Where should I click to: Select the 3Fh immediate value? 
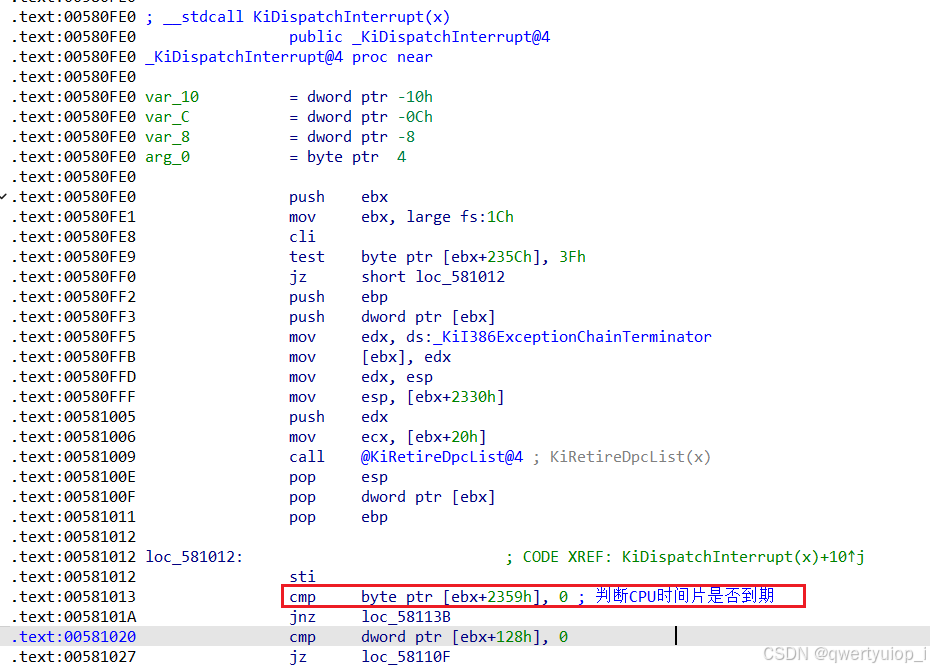[x=572, y=257]
